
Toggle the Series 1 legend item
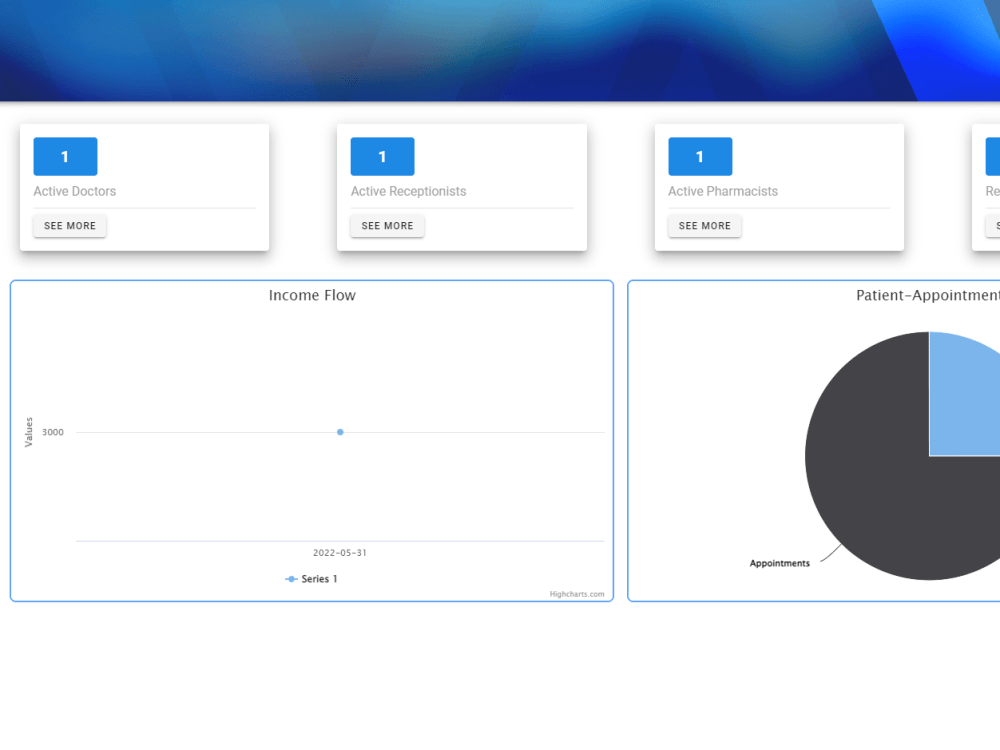point(311,579)
